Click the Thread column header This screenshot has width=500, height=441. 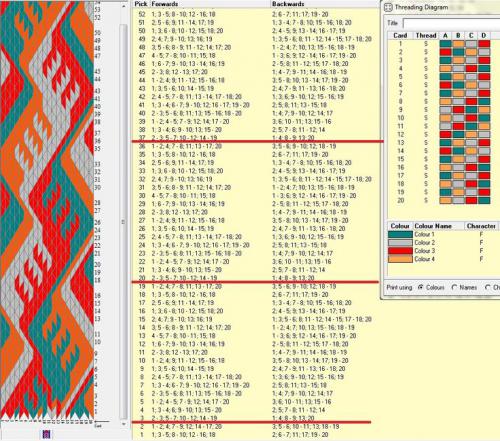point(426,35)
